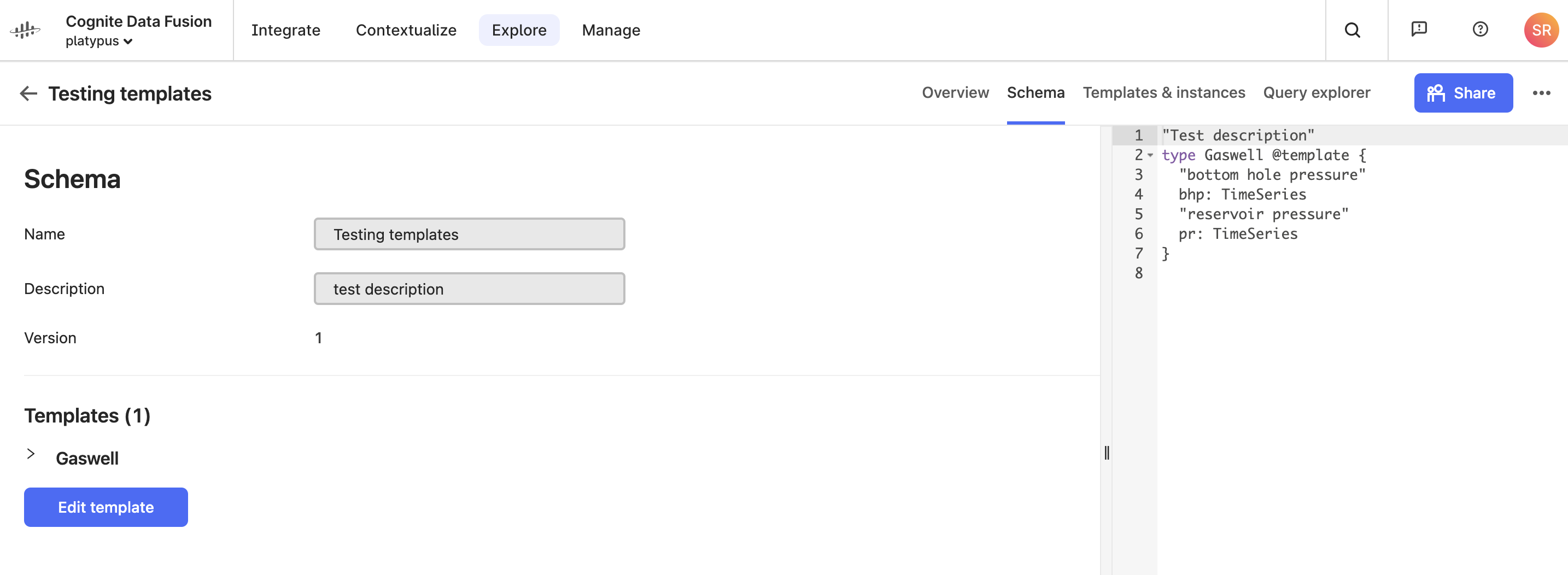Collapse code fold arrow on line 2
This screenshot has height=575, width=1568.
1150,155
